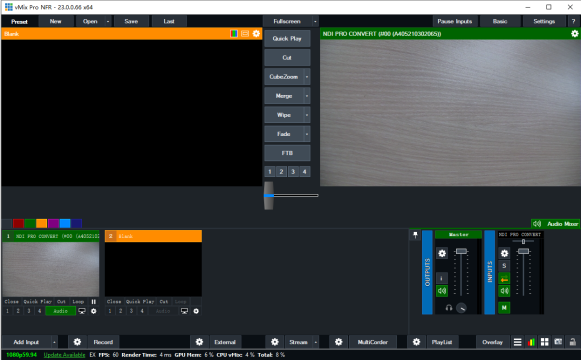Toggle Solo S on NDI PRO CONVERT channel

tap(504, 266)
